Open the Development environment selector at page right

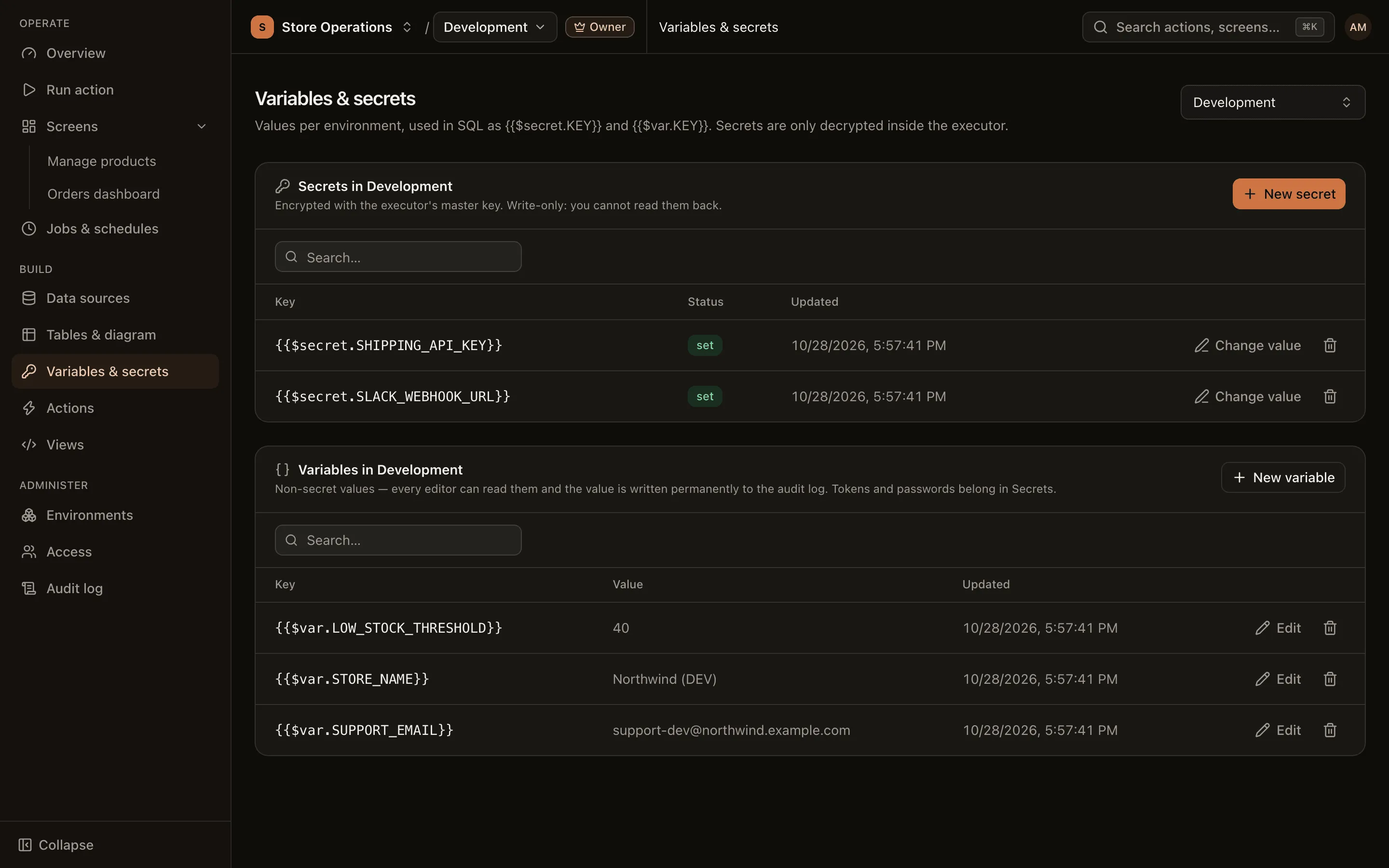pos(1272,102)
